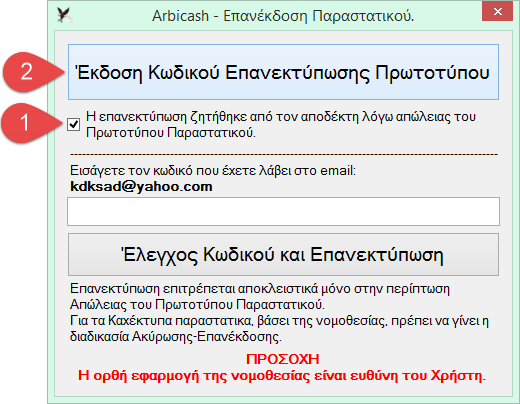Click the kdksad@yahoo.com email address

141,187
